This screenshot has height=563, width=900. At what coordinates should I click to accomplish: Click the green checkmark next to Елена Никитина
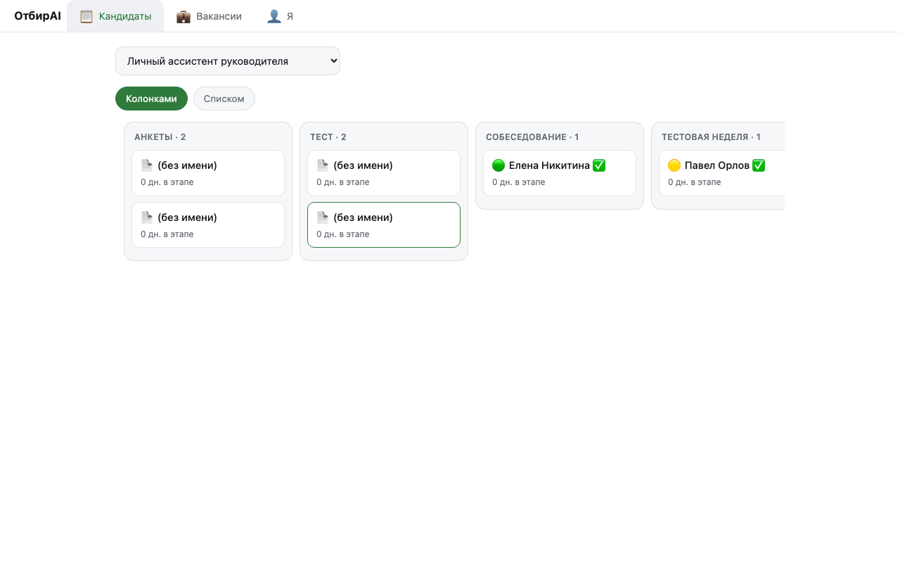[599, 165]
